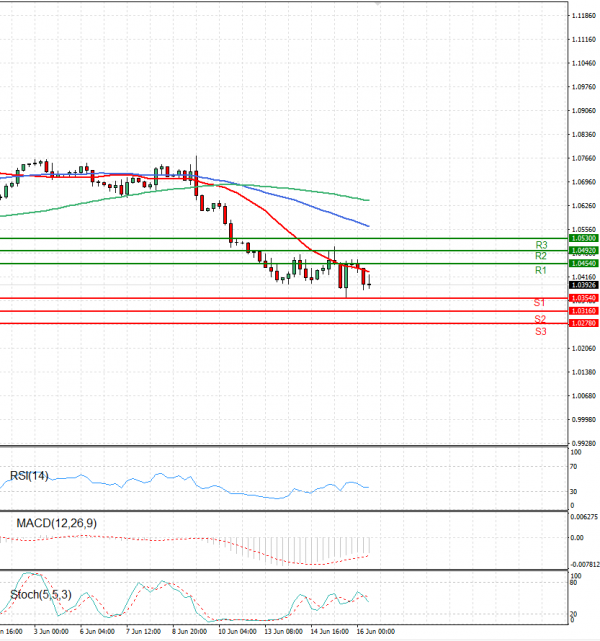600x641 pixels.
Task: Click the 1.11160 price axis value
Action: pyautogui.click(x=584, y=39)
